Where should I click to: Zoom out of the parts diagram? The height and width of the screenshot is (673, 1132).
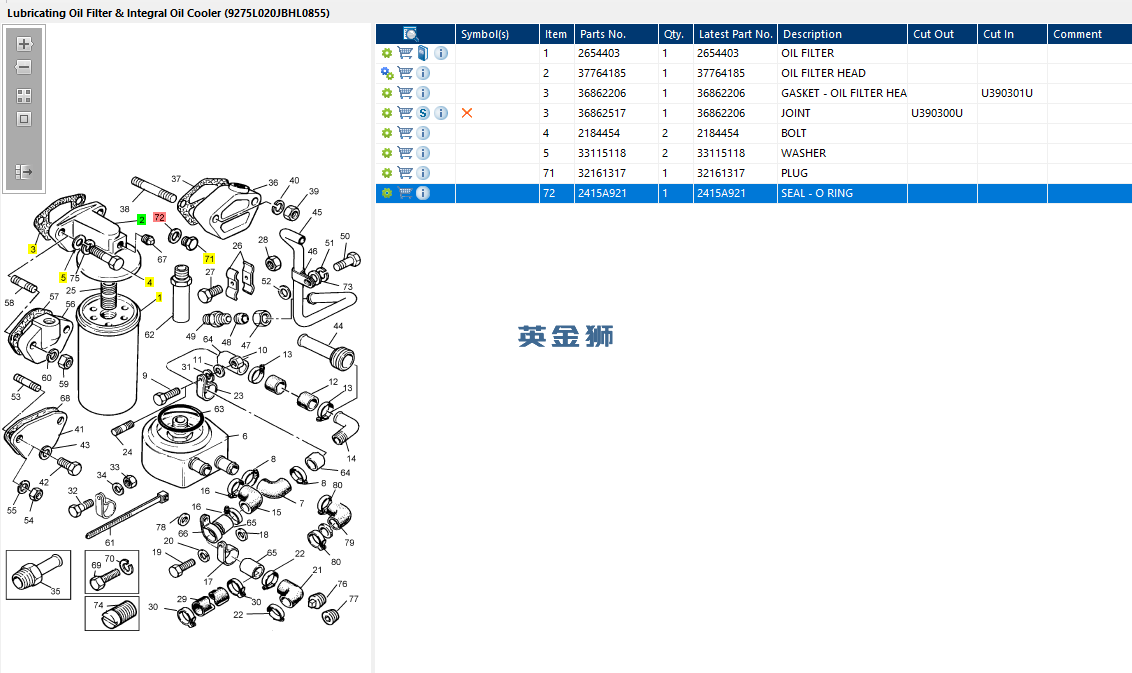(24, 67)
